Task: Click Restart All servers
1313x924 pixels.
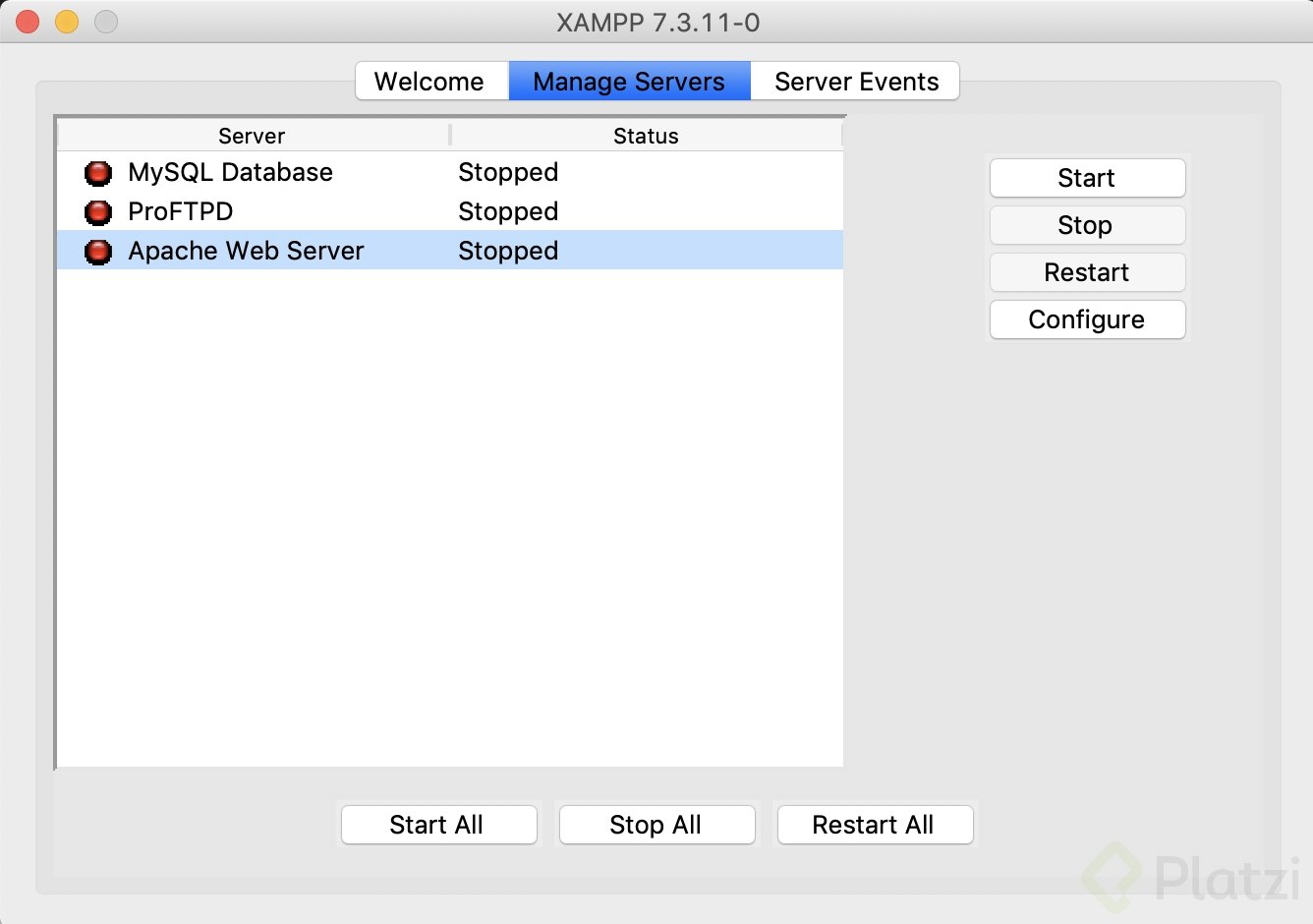Action: [x=875, y=825]
